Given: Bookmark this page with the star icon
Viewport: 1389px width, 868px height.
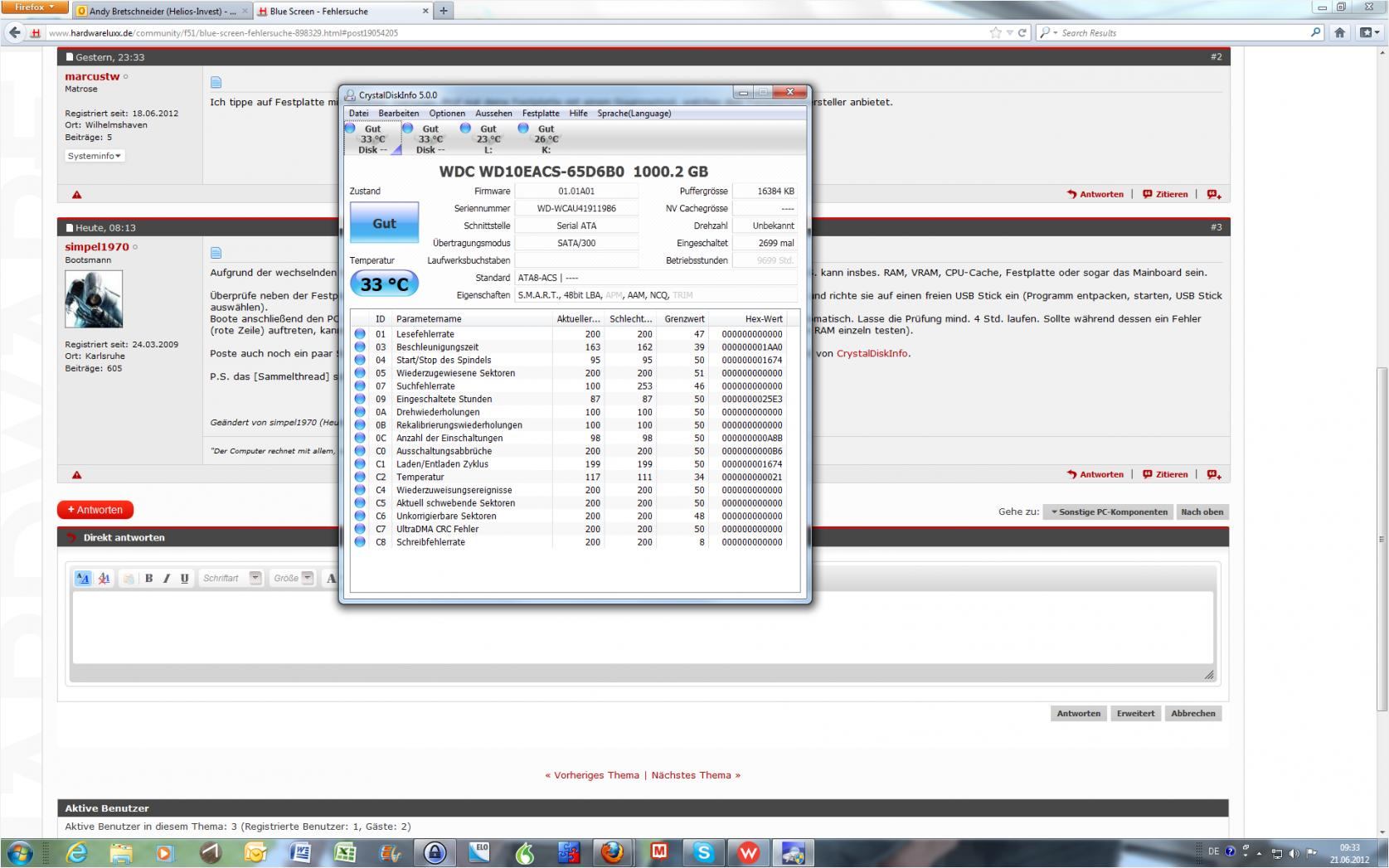Looking at the screenshot, I should [995, 32].
